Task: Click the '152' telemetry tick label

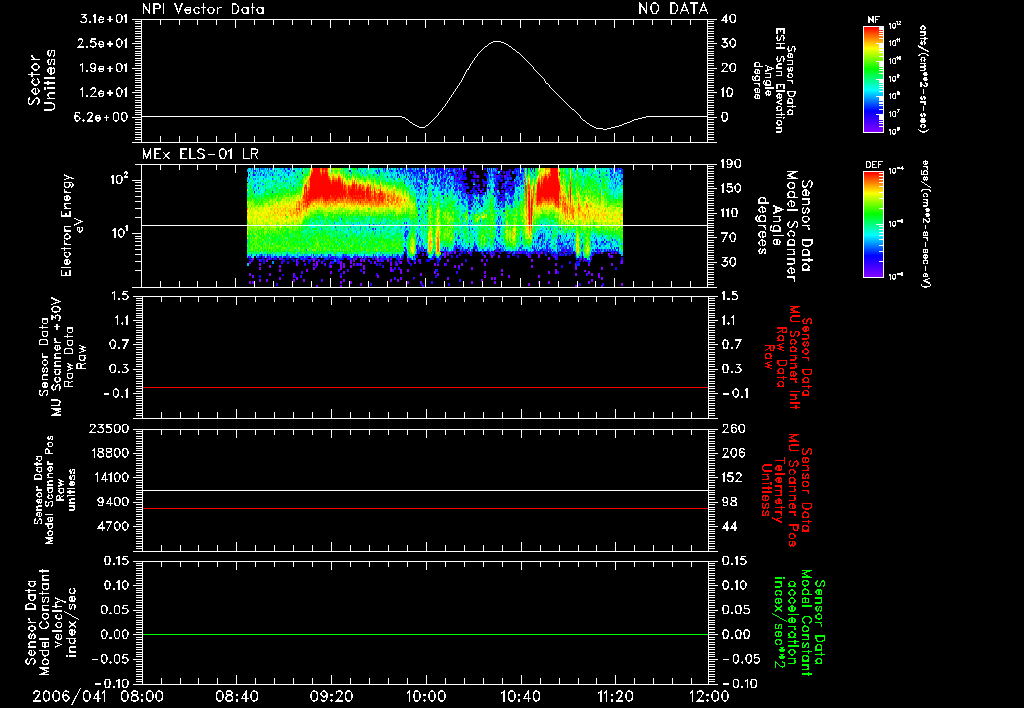Action: coord(732,477)
